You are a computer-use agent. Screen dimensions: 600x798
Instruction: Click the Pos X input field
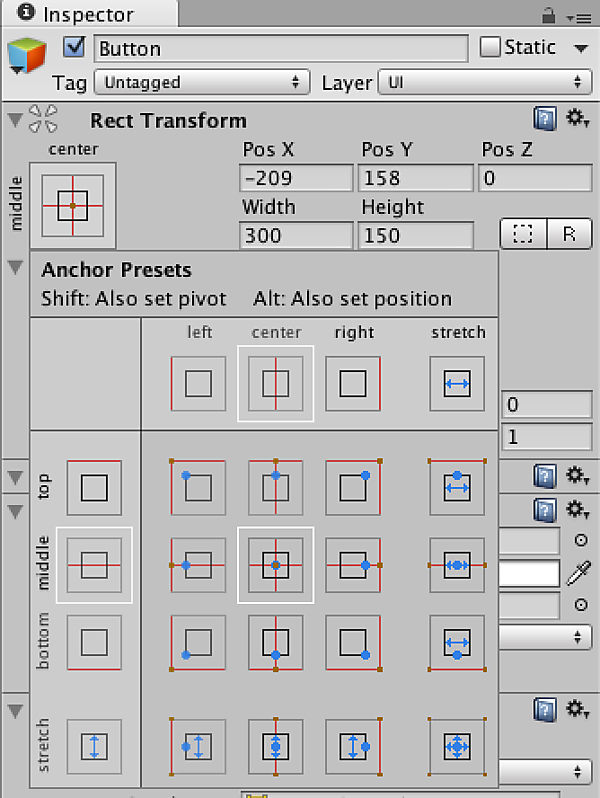pyautogui.click(x=296, y=178)
